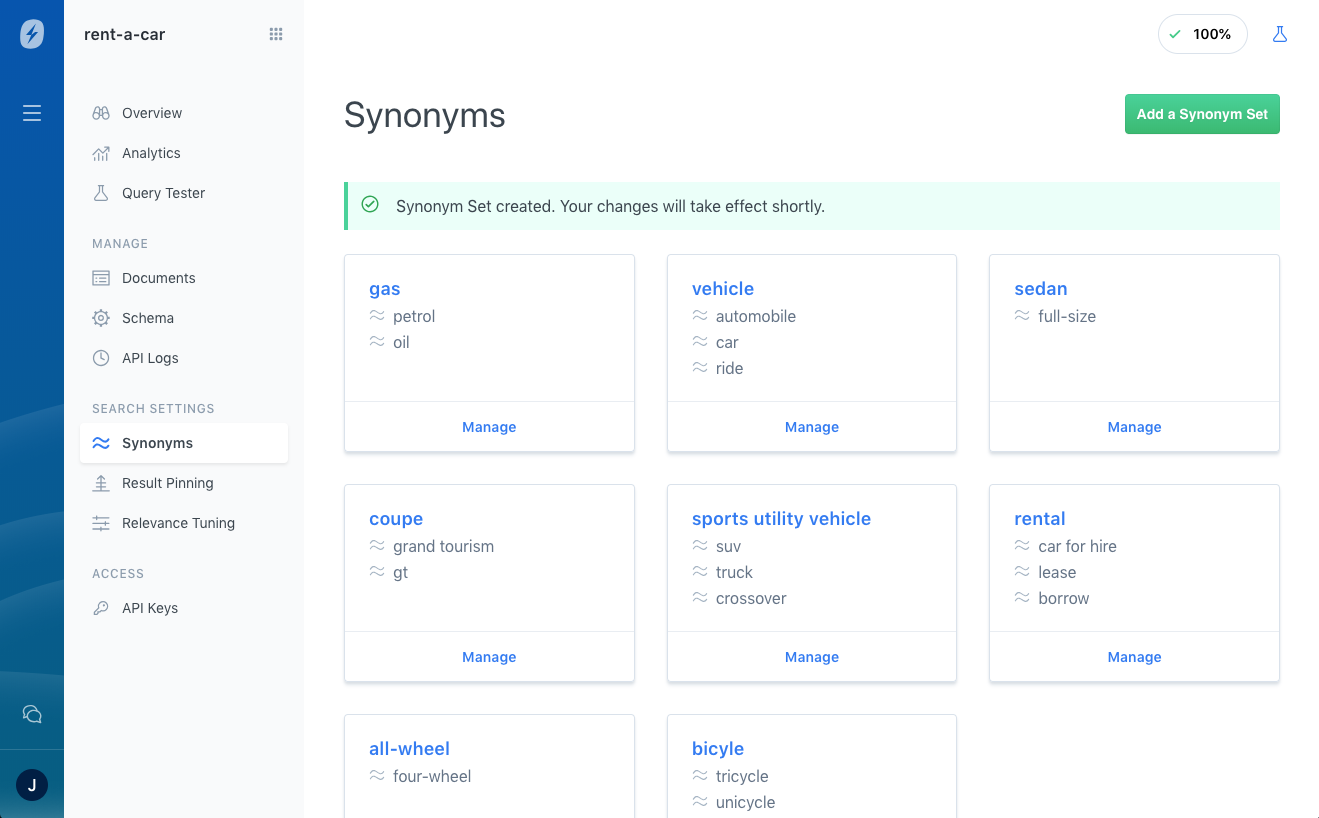Click sports utility vehicle title

[x=781, y=519]
